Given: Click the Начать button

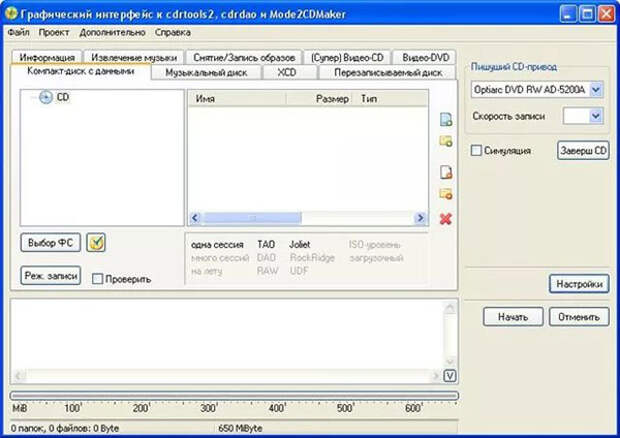Looking at the screenshot, I should click(x=513, y=317).
